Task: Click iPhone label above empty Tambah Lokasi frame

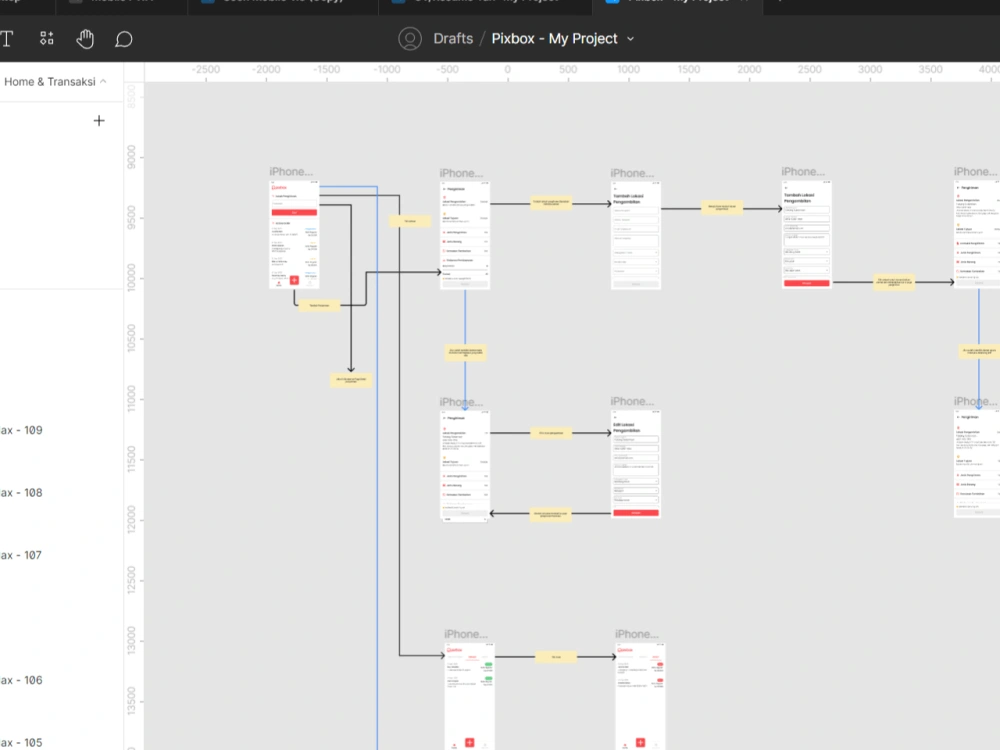Action: pos(632,173)
